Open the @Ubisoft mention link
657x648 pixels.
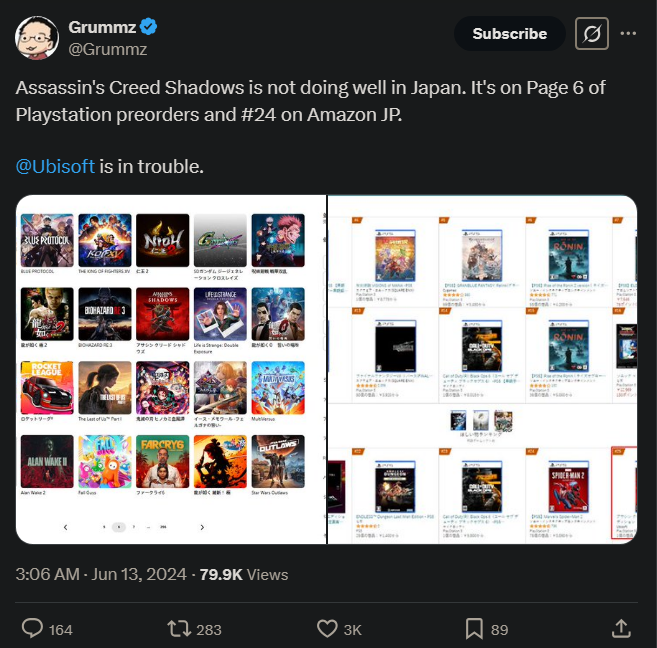55,166
